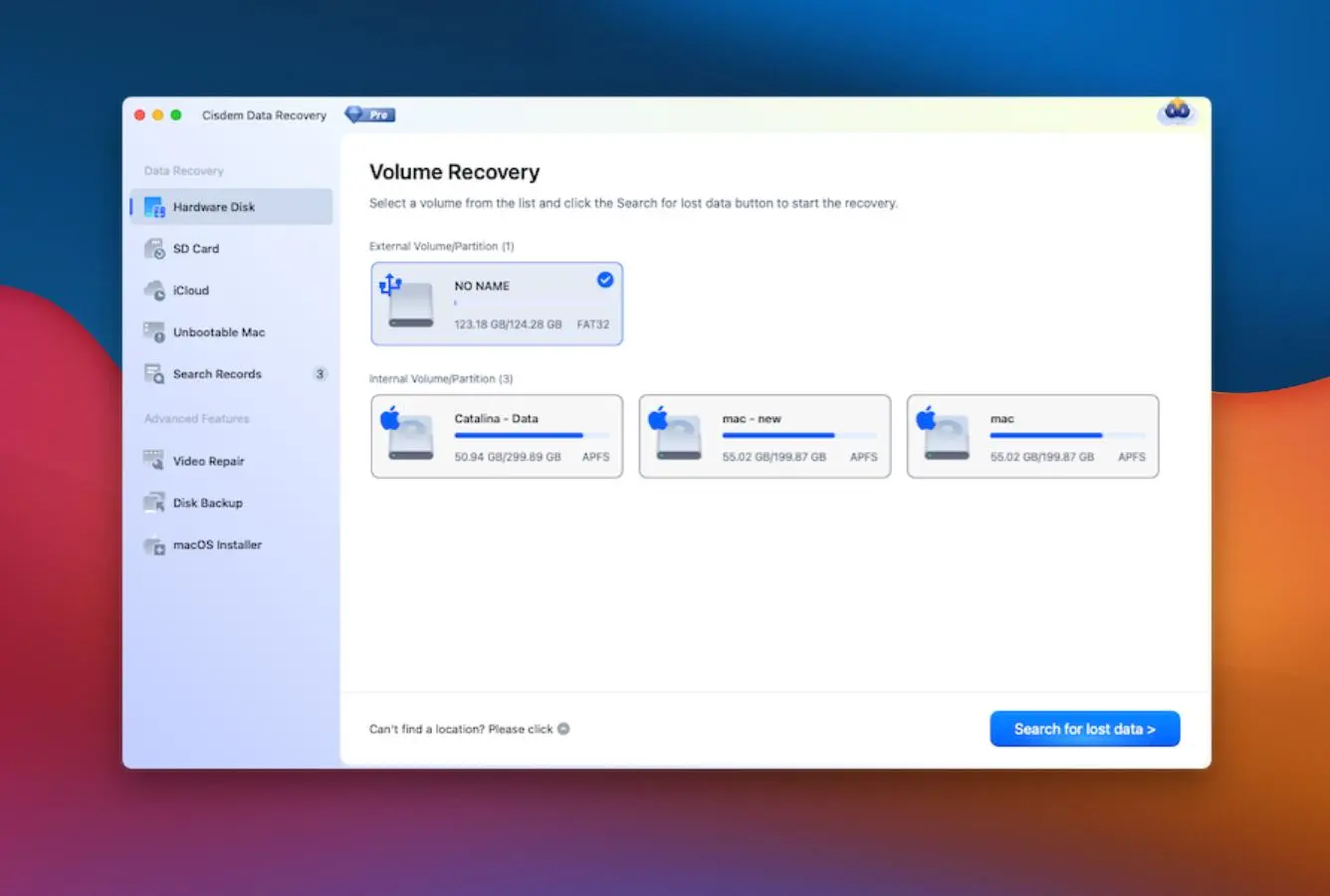
Task: Click the Catalina - Data usage bar
Action: point(532,435)
